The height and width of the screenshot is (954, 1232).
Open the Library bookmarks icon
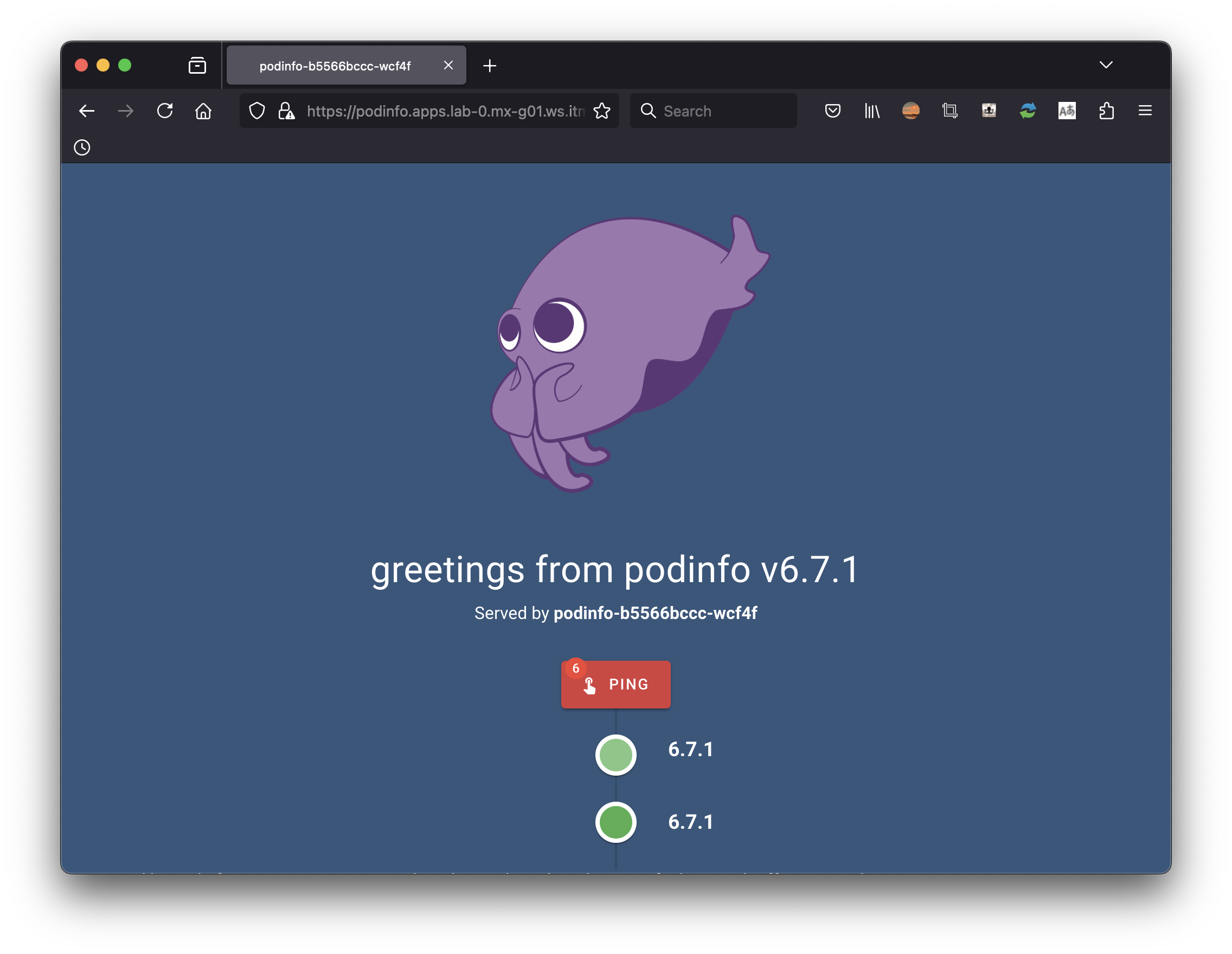[x=872, y=111]
